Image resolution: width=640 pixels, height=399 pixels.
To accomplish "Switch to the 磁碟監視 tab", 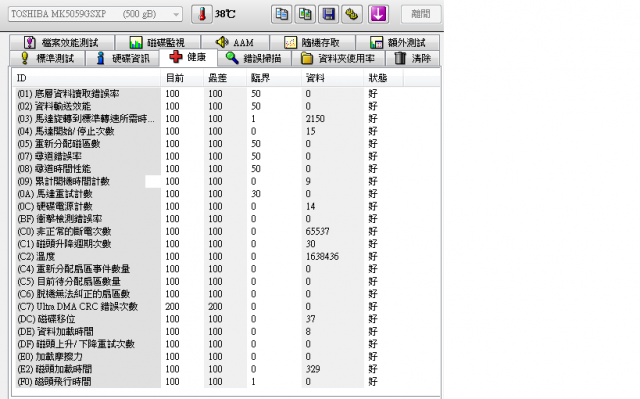I will click(158, 42).
